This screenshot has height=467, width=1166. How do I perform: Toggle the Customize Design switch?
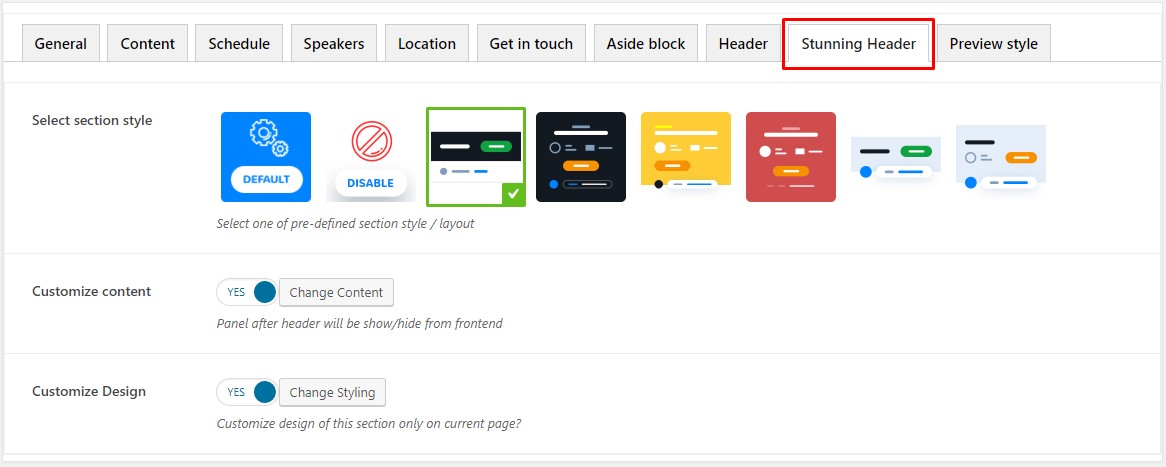pos(247,392)
